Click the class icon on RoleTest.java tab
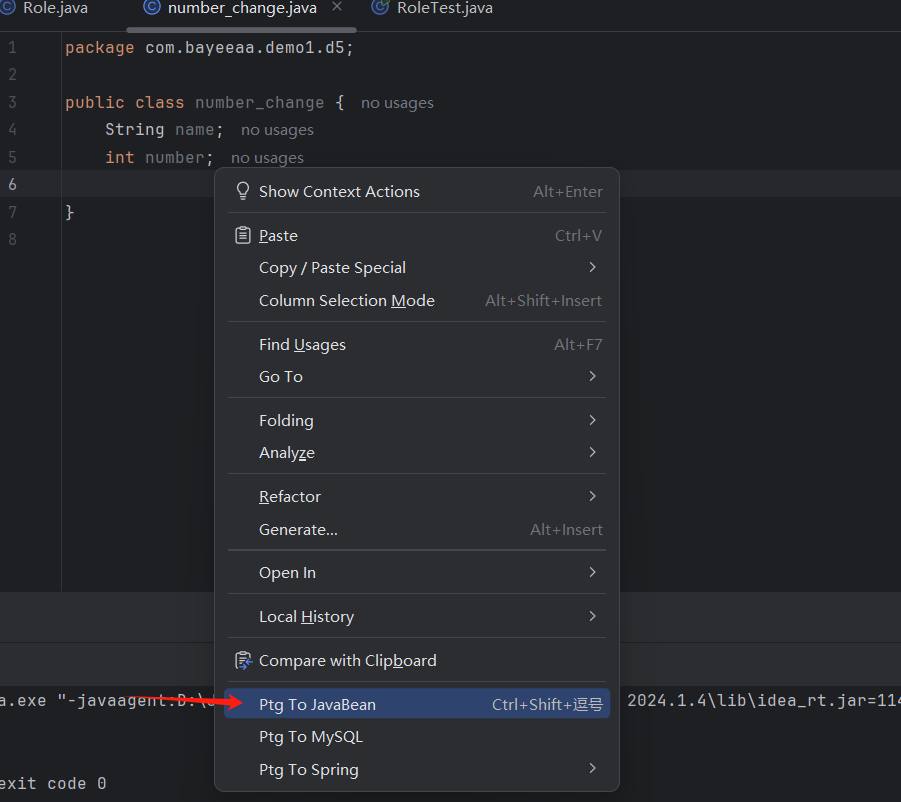 point(380,8)
